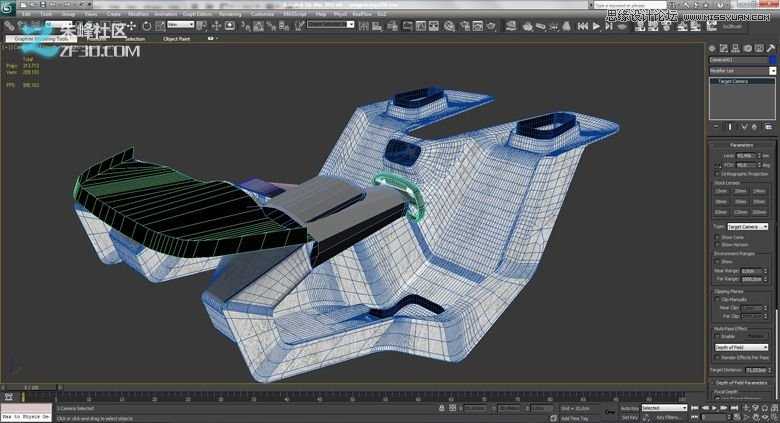Switch to the Object Paint tab
This screenshot has width=780, height=423.
(176, 38)
